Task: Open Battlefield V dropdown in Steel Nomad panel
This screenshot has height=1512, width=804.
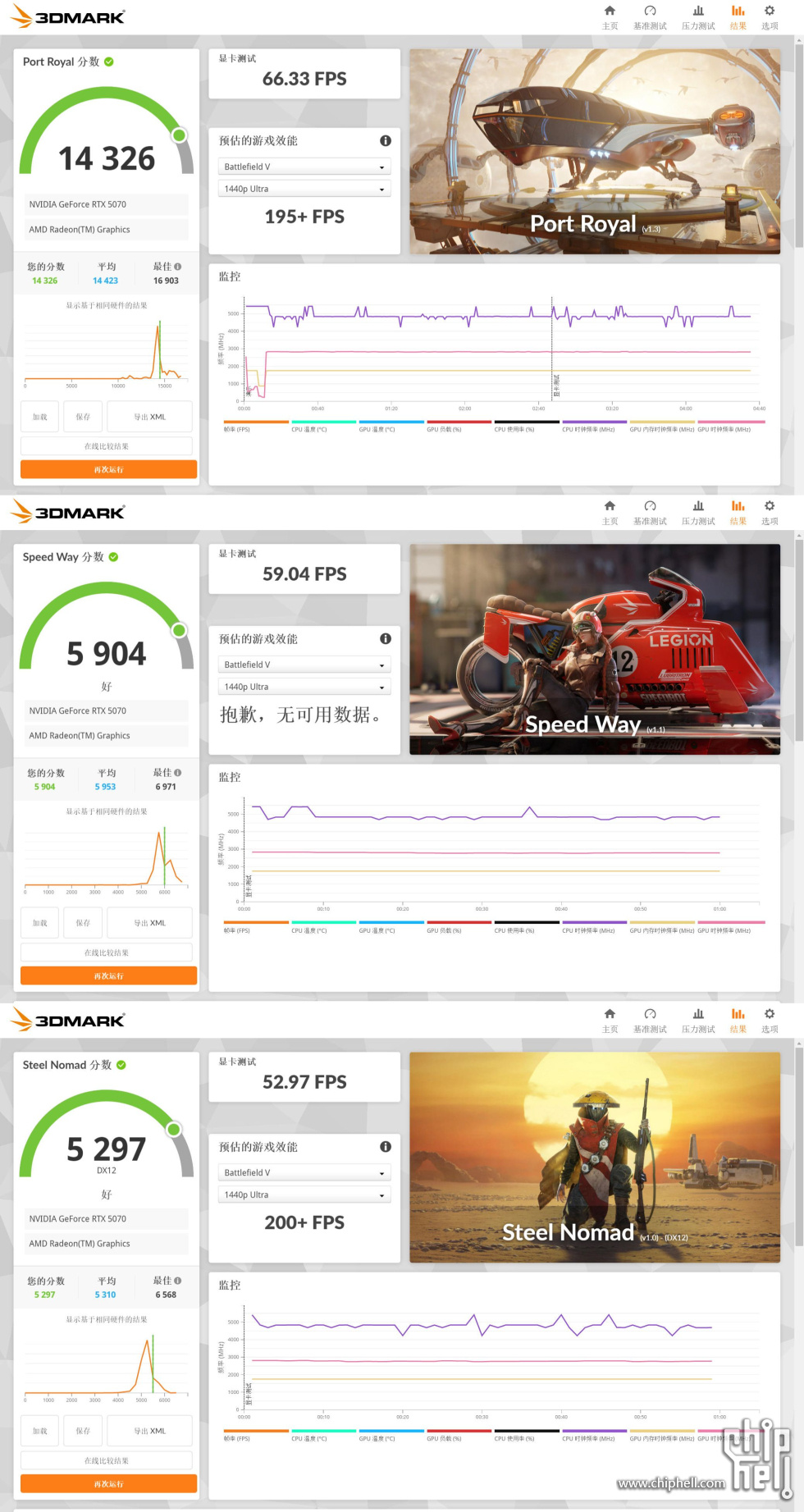Action: 304,1172
